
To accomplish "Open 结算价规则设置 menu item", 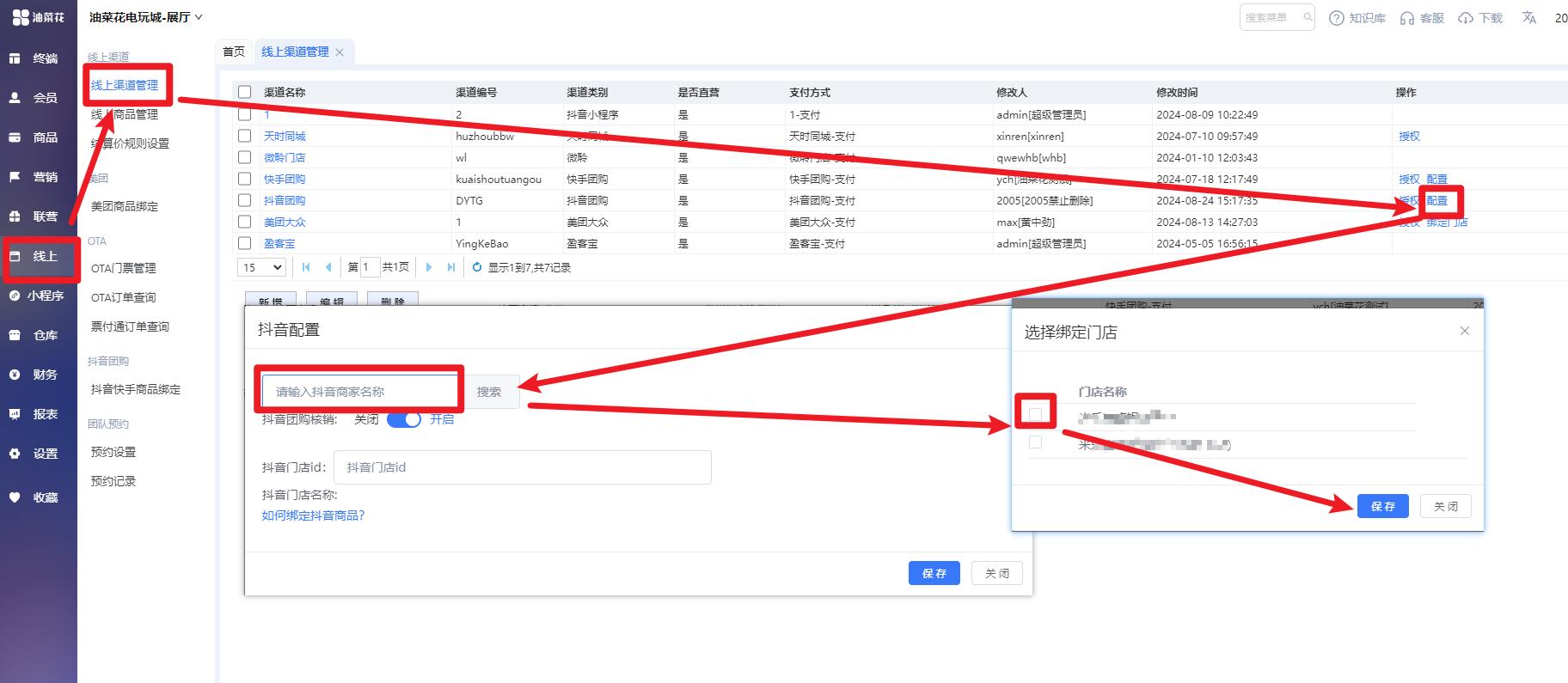I will coord(130,143).
